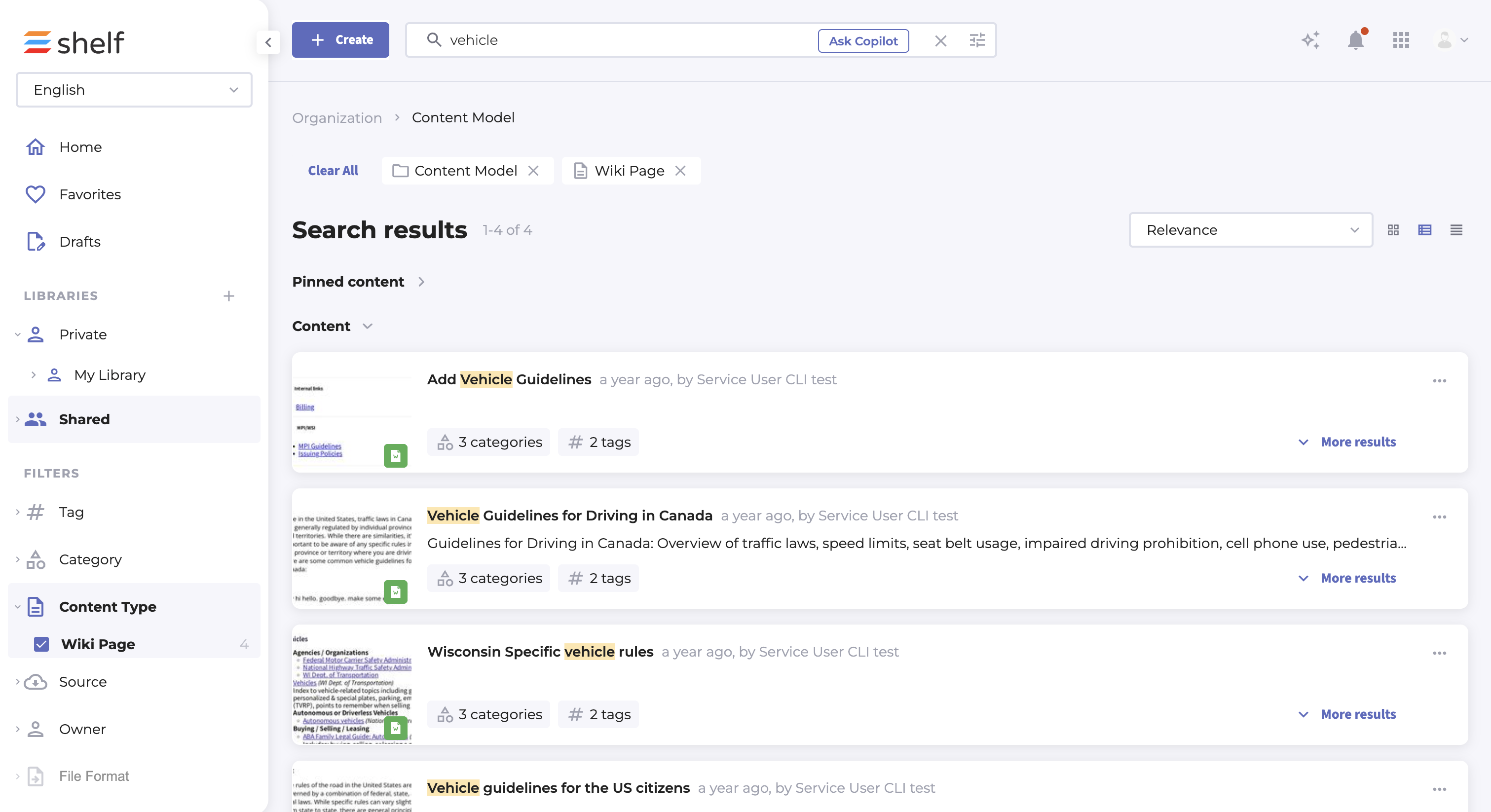Collapse the left sidebar panel
This screenshot has height=812, width=1491.
[x=268, y=42]
